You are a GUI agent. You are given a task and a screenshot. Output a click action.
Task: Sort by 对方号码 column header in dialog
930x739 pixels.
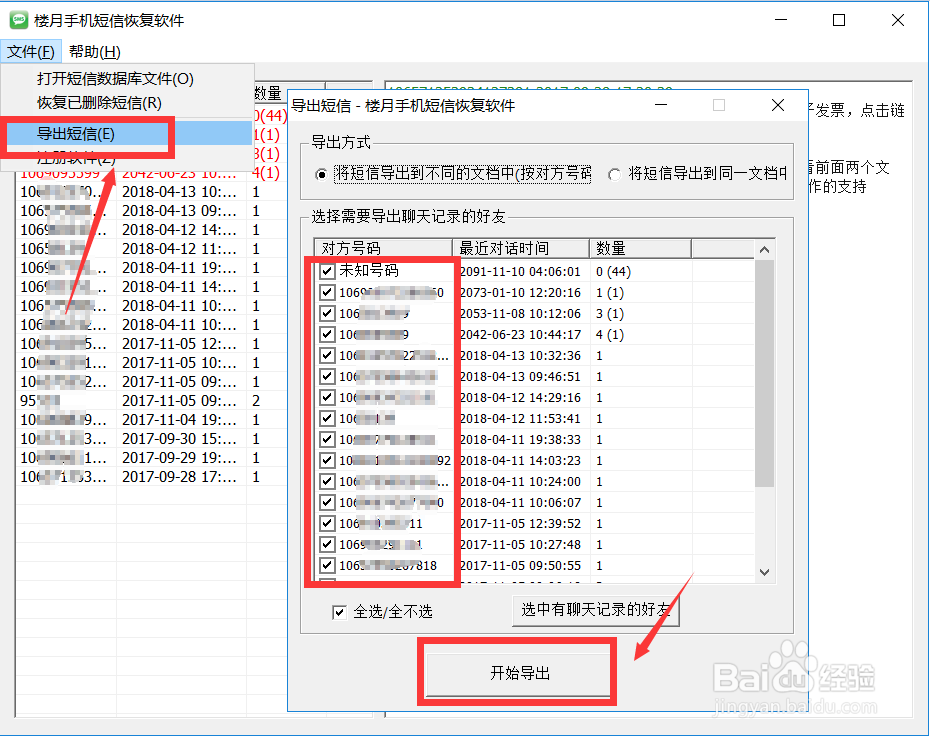coord(383,248)
